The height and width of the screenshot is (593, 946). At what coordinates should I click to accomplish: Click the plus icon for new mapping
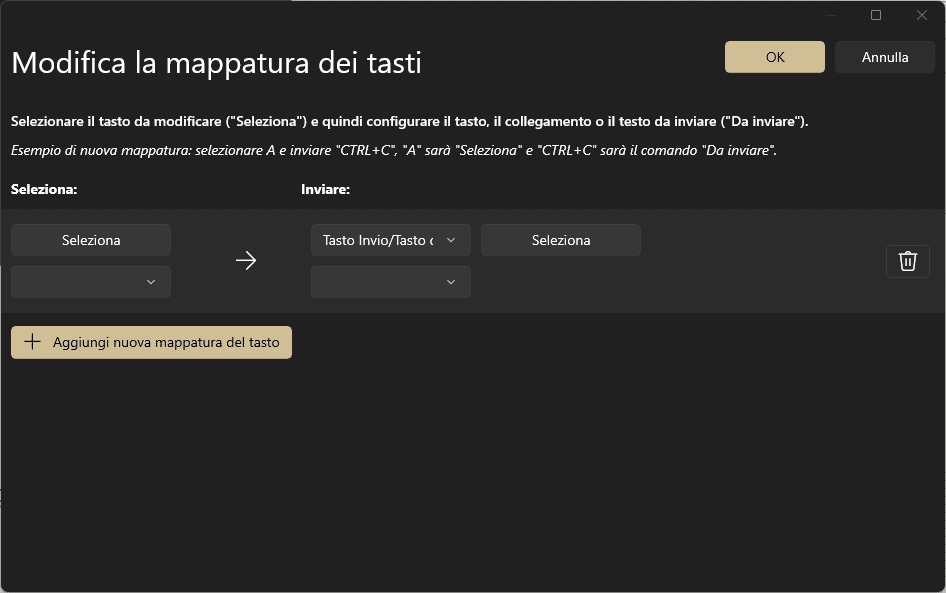click(x=33, y=342)
